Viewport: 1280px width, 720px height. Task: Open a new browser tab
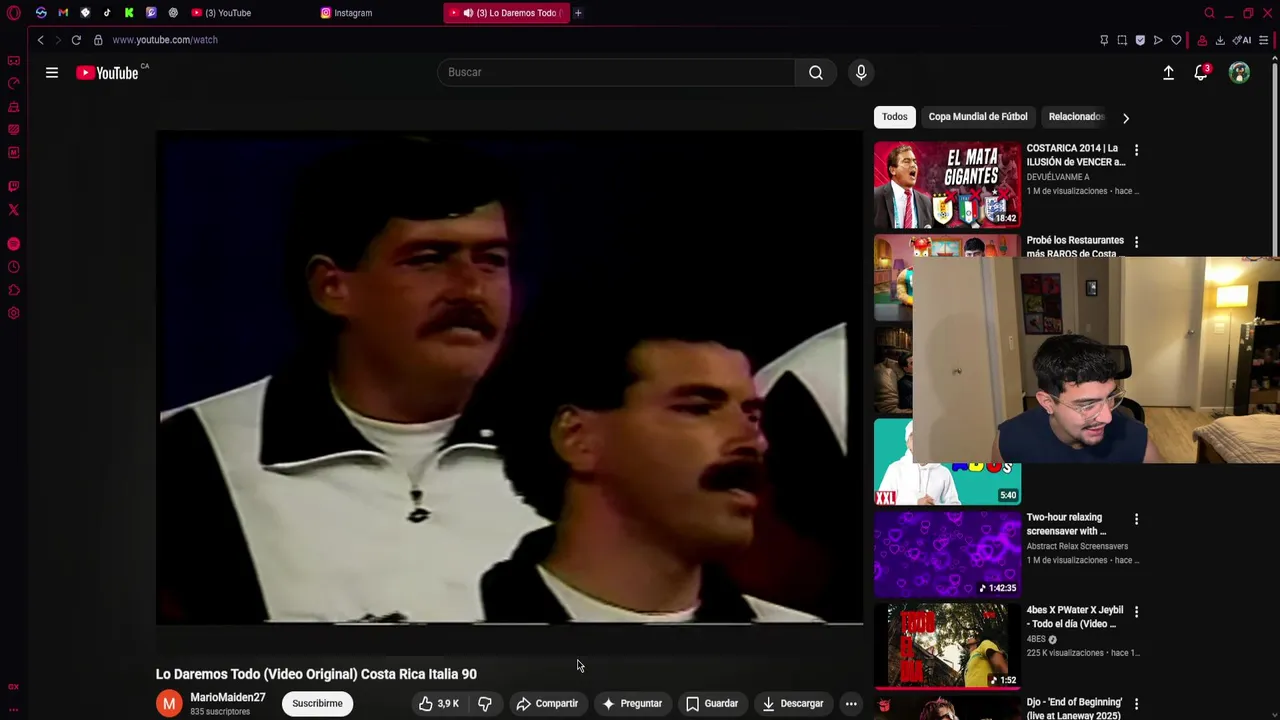578,13
